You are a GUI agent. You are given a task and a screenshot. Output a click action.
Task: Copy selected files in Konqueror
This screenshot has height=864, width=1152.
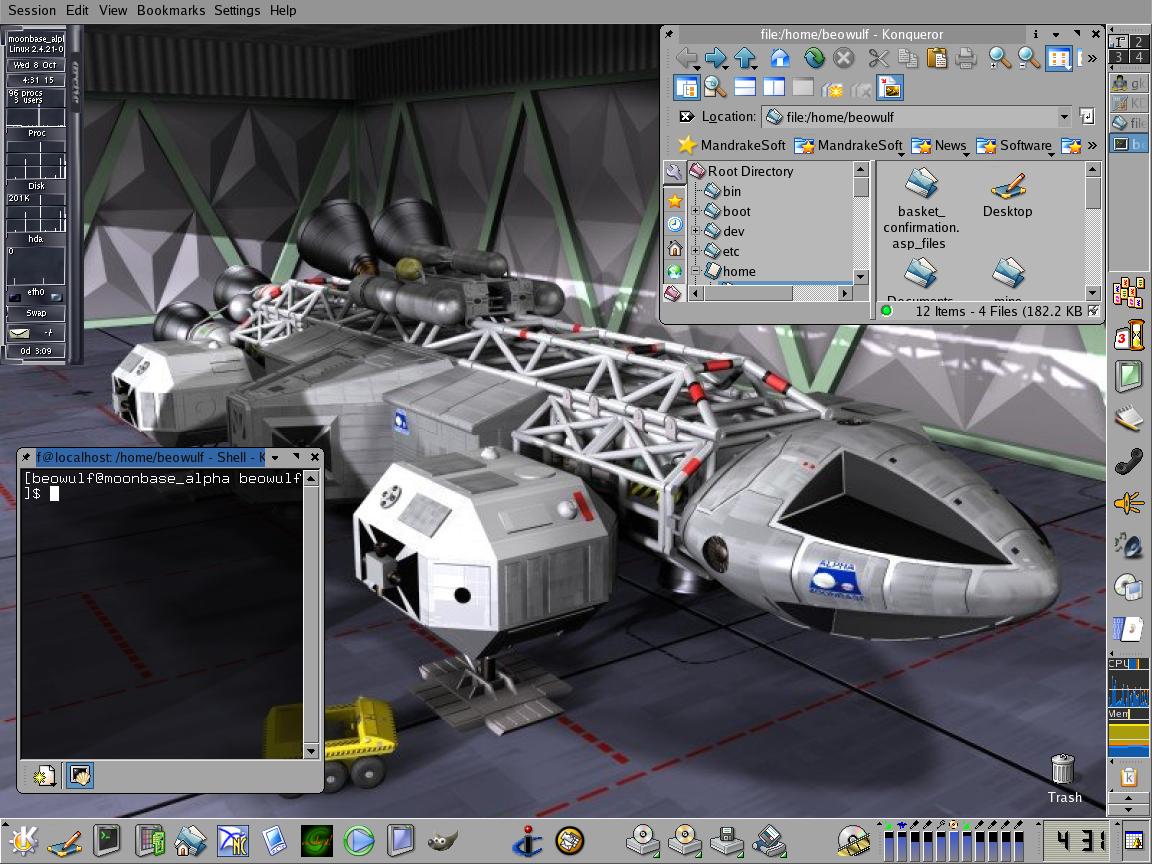[908, 58]
